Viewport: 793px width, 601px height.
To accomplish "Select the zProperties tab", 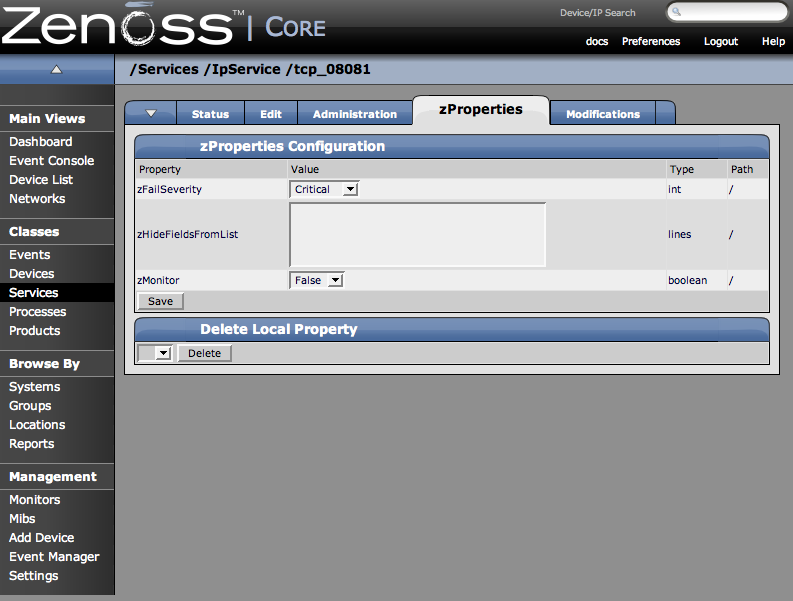I will click(481, 109).
